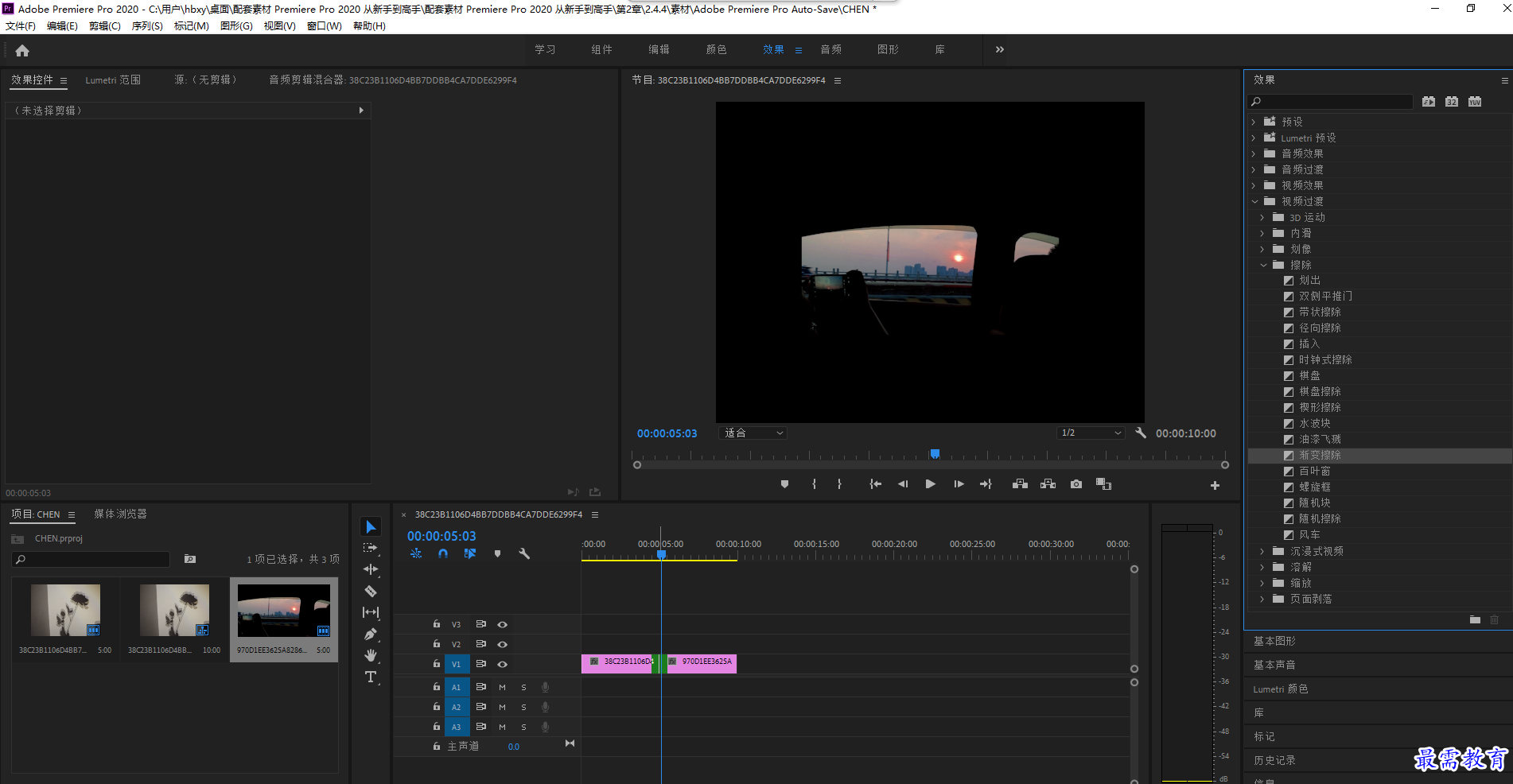Open Program monitor button editor plus

click(1215, 485)
